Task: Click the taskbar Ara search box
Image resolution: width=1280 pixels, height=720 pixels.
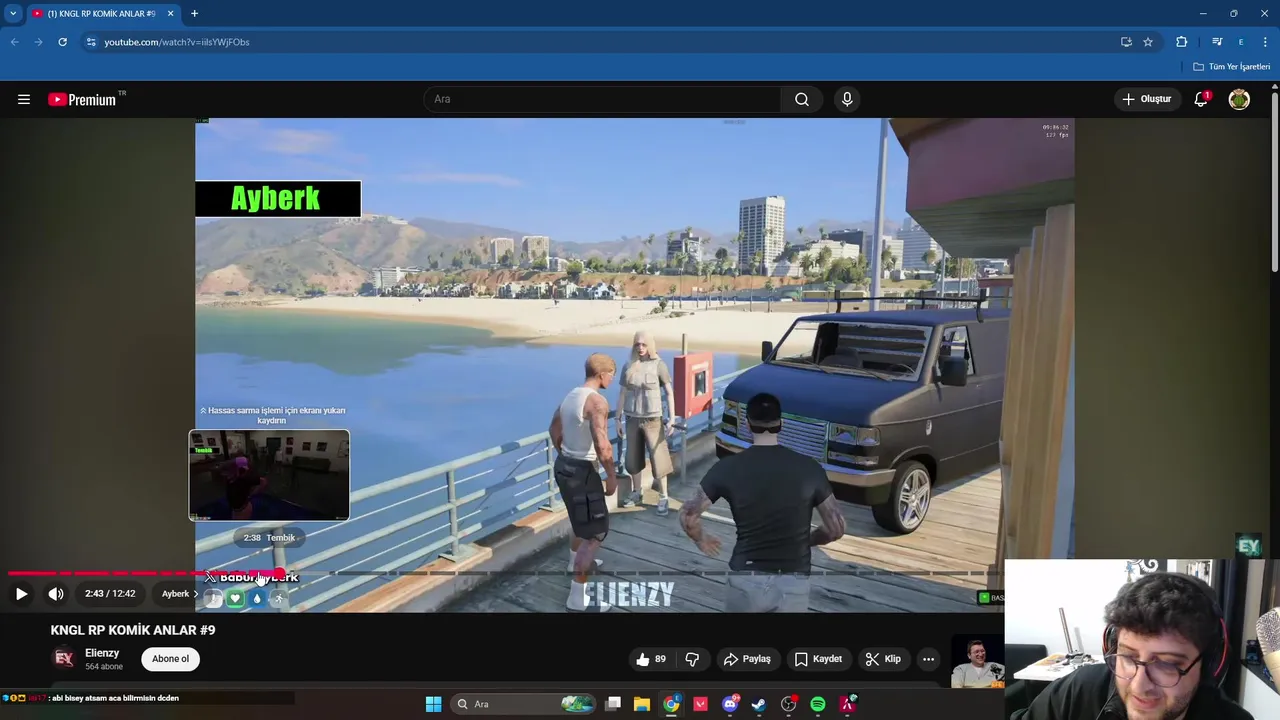Action: [523, 704]
